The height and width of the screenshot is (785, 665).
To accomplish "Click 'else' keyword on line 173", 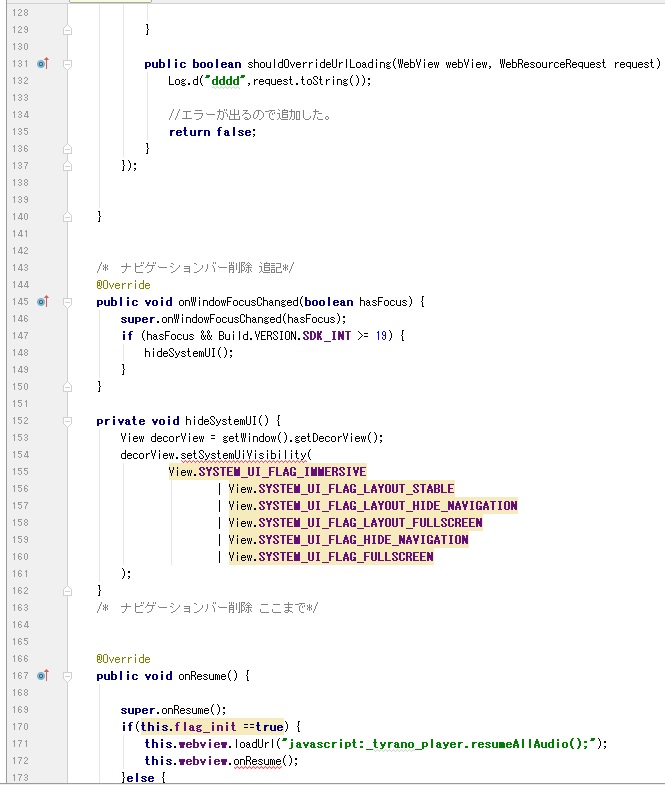I will [x=142, y=778].
